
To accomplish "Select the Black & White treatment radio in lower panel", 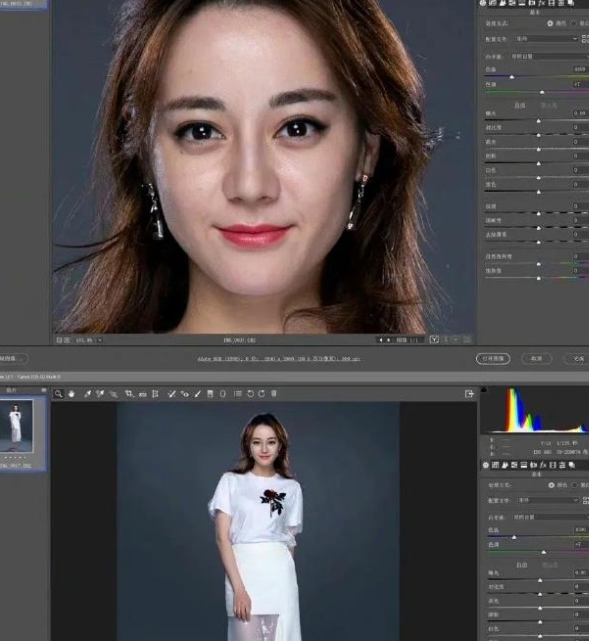I will point(575,485).
